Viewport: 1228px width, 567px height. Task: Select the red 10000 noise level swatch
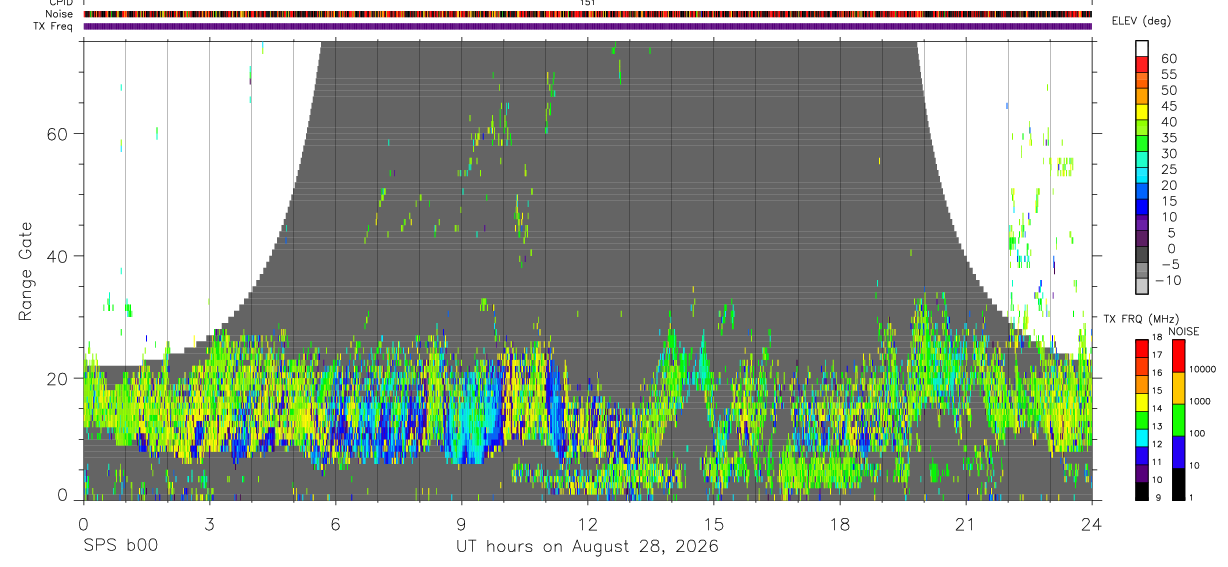pos(1177,356)
